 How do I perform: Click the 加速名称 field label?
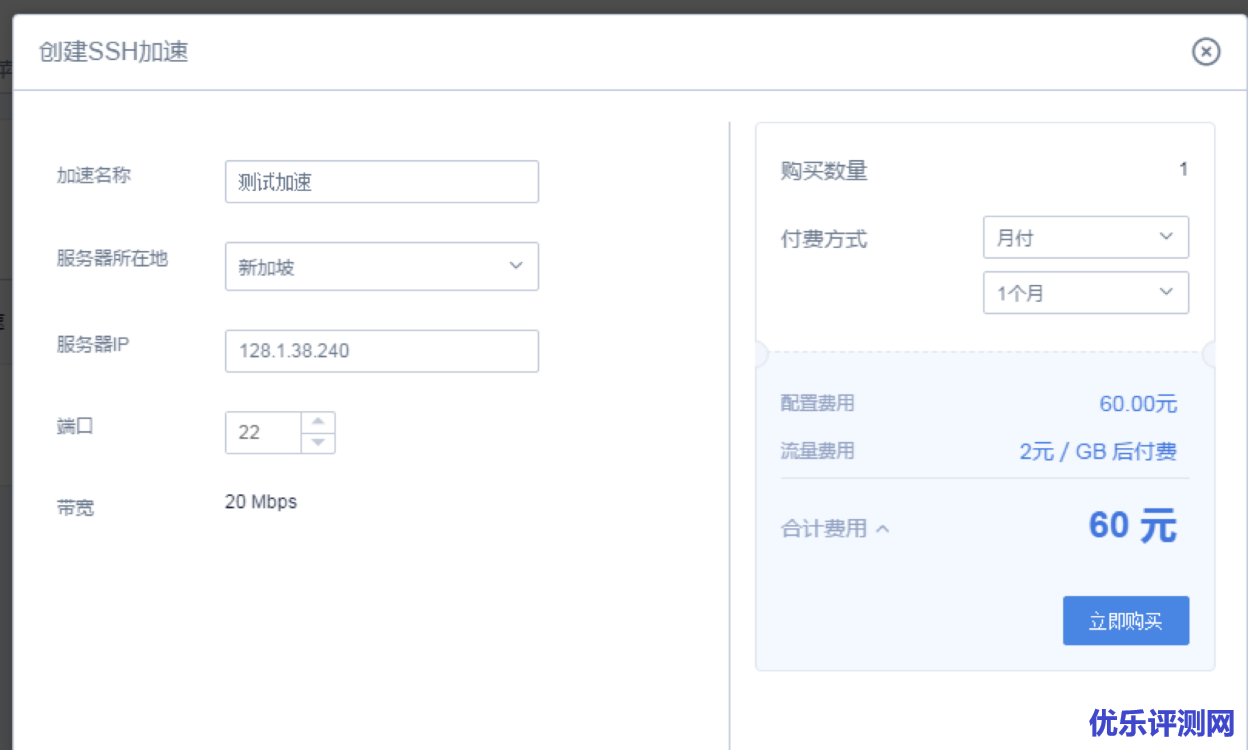click(94, 175)
